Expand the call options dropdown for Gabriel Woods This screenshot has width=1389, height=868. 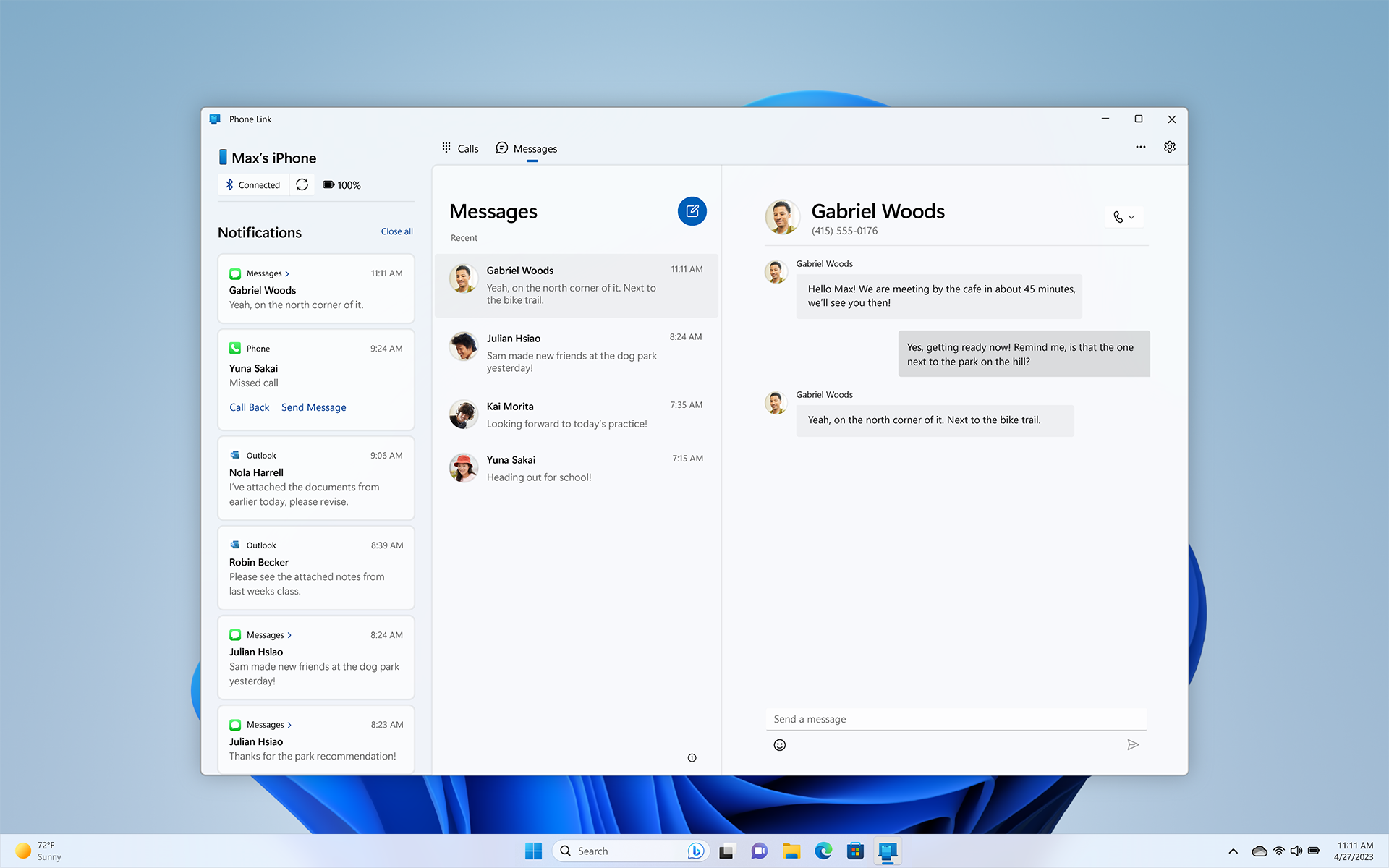[1131, 217]
